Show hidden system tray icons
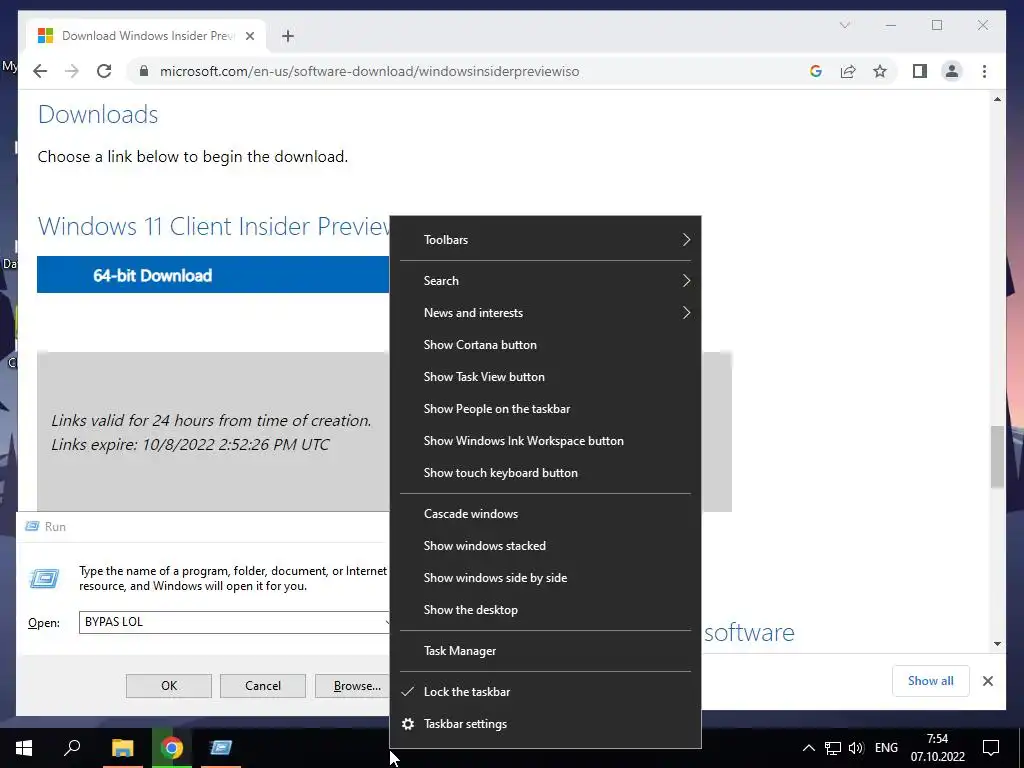The width and height of the screenshot is (1024, 768). [x=808, y=748]
